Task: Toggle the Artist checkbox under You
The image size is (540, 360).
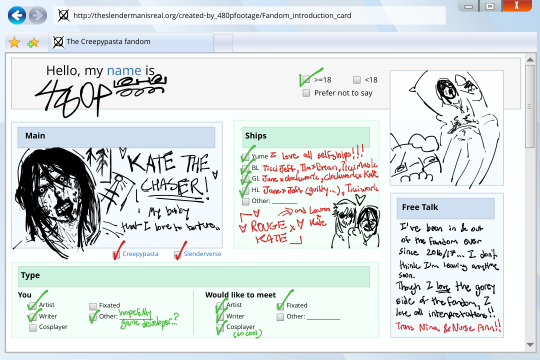Action: tap(33, 306)
